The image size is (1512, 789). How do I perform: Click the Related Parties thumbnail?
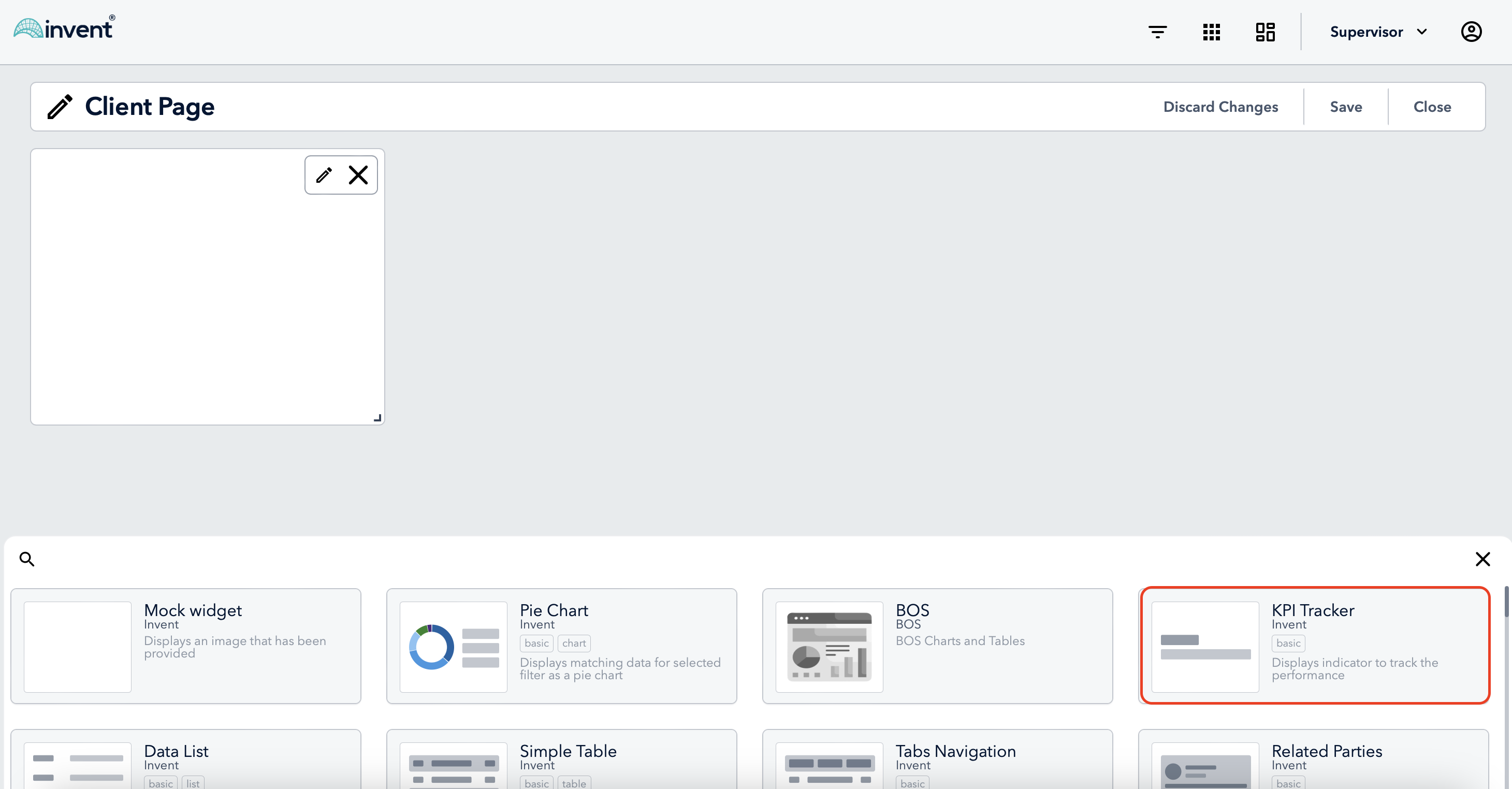click(1205, 766)
